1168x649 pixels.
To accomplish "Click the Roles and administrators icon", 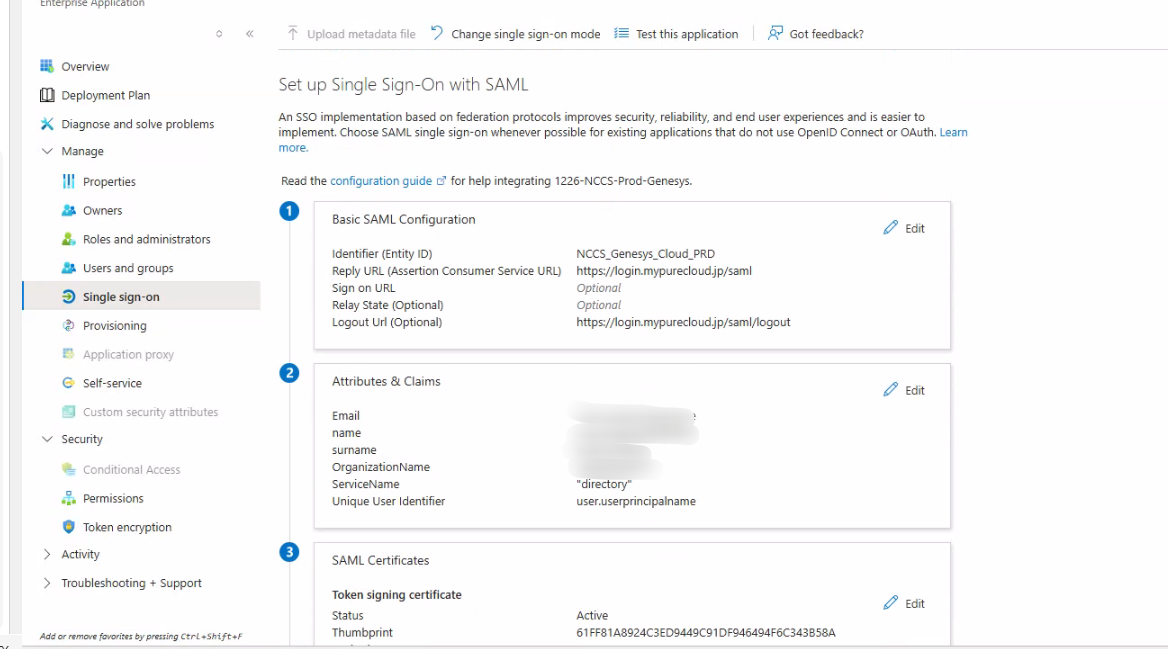I will click(x=68, y=239).
